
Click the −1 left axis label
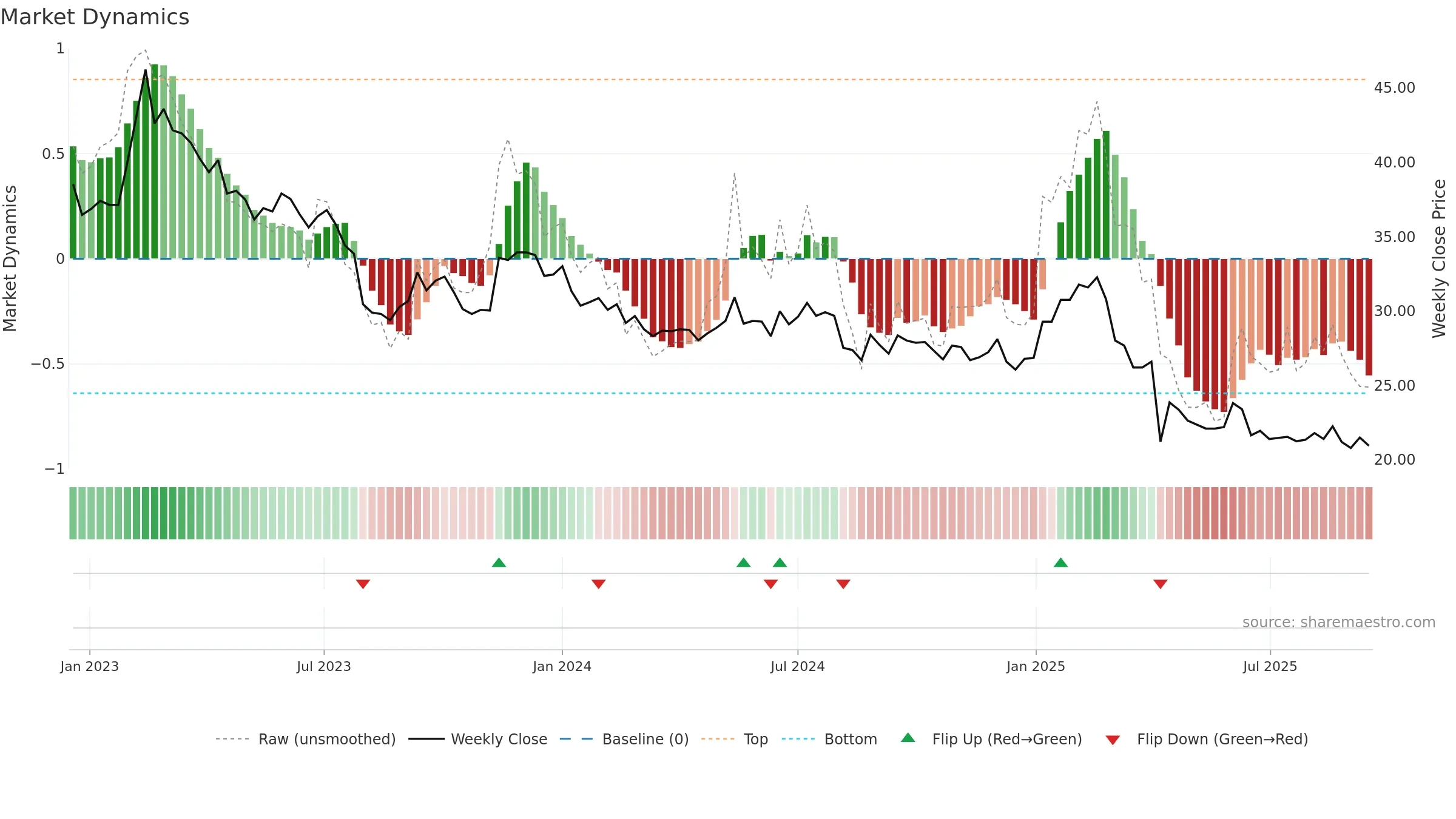tap(54, 469)
